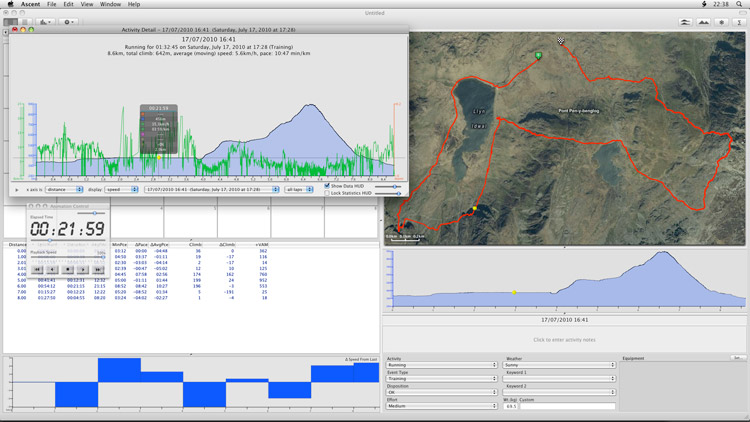Sort table by +VAM column header
This screenshot has width=750, height=422.
point(261,244)
